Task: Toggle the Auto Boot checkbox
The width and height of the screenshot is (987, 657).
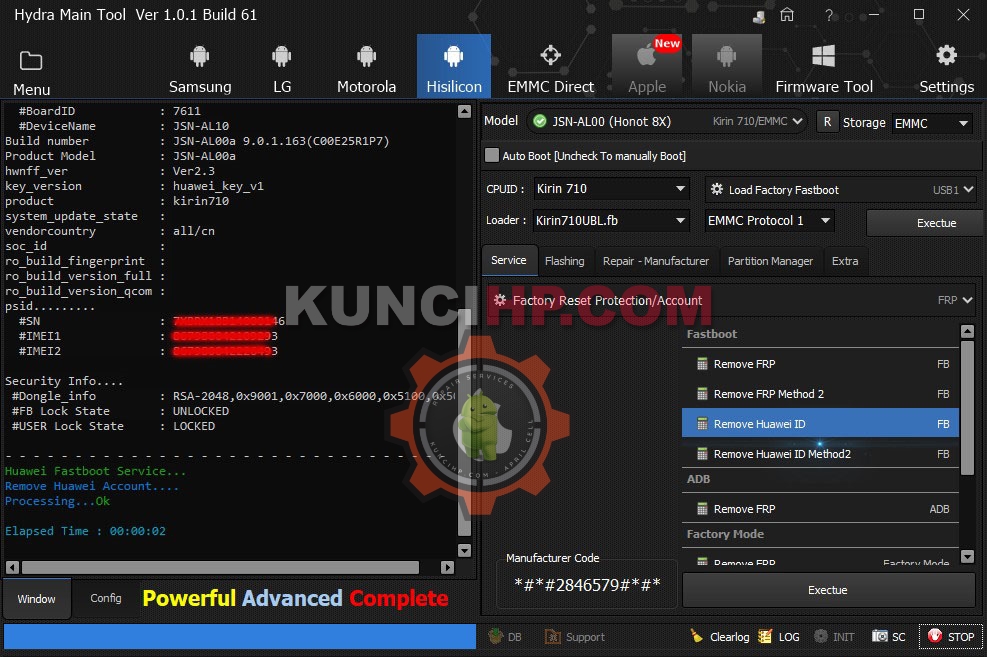Action: pyautogui.click(x=492, y=155)
